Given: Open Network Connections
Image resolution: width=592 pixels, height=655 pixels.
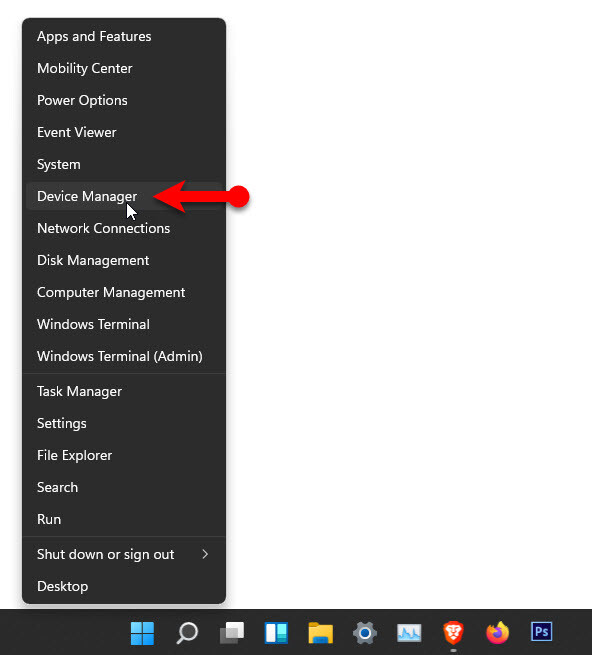Looking at the screenshot, I should (124, 228).
